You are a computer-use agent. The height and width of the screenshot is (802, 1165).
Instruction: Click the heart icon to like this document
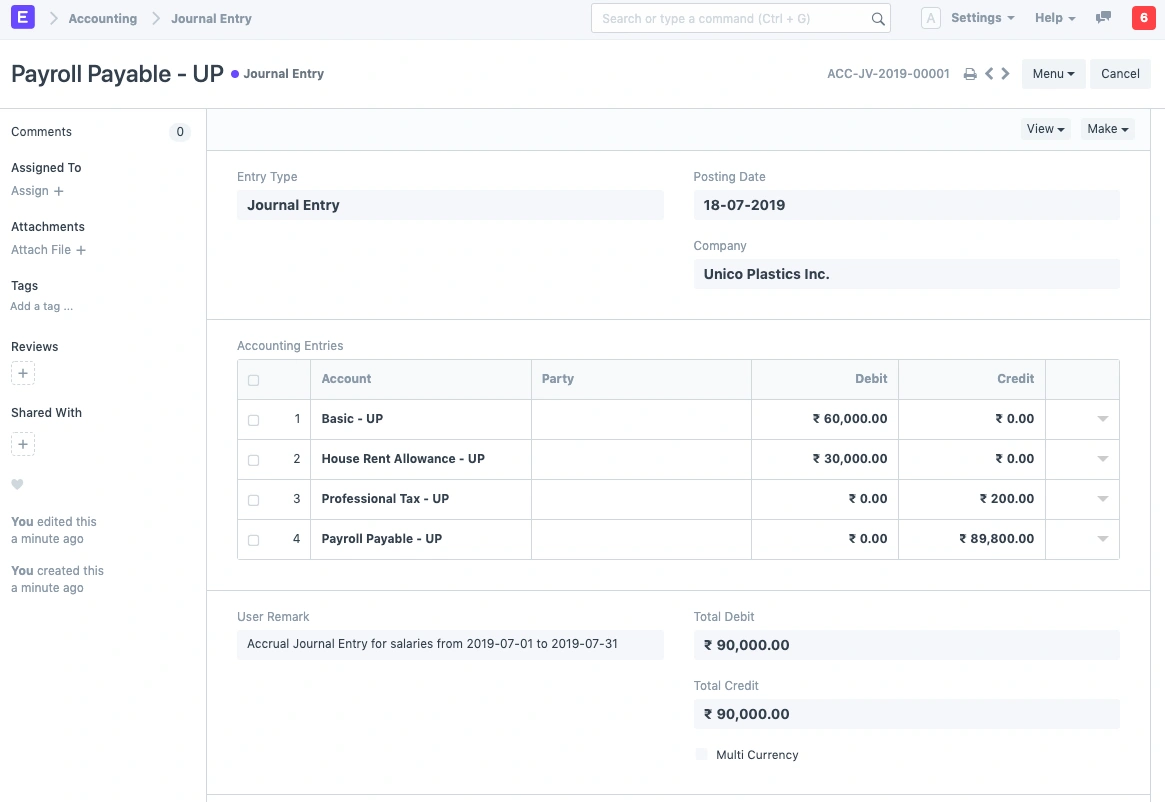(x=15, y=484)
